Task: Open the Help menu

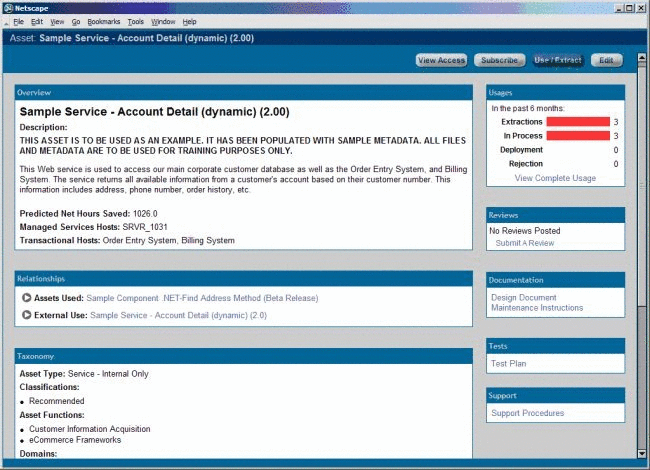Action: click(x=189, y=22)
